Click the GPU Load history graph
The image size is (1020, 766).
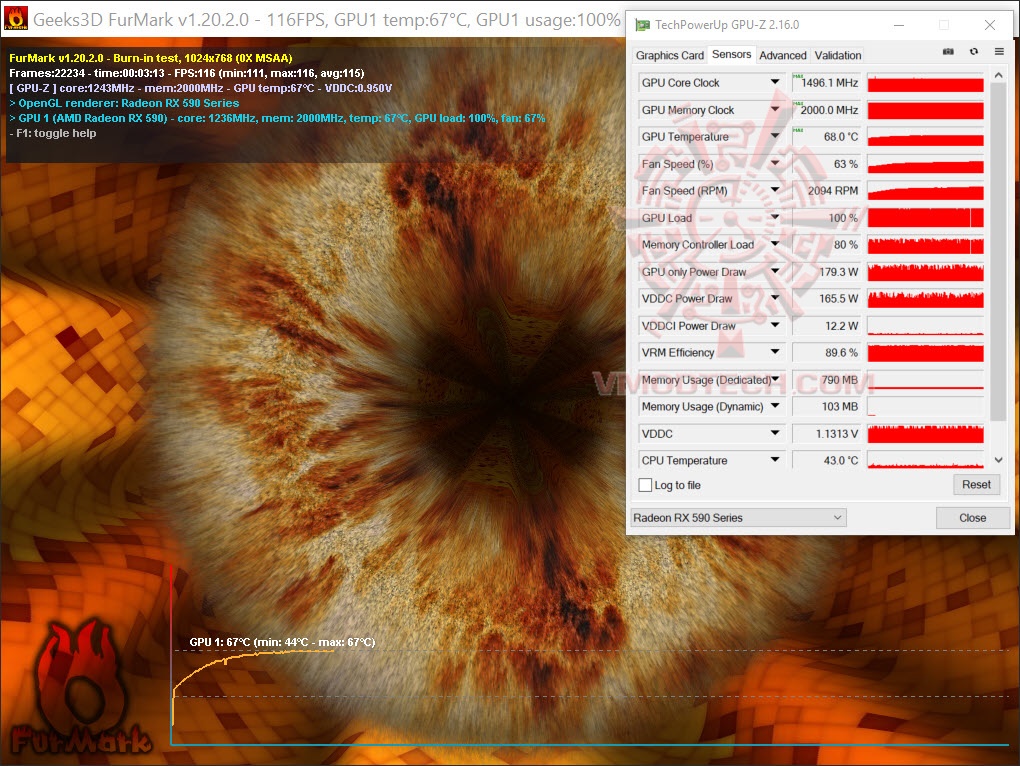tap(925, 218)
